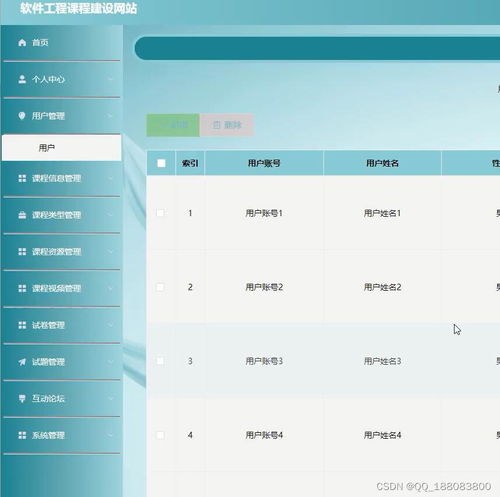Expand the 个人中心 chevron

(x=110, y=79)
